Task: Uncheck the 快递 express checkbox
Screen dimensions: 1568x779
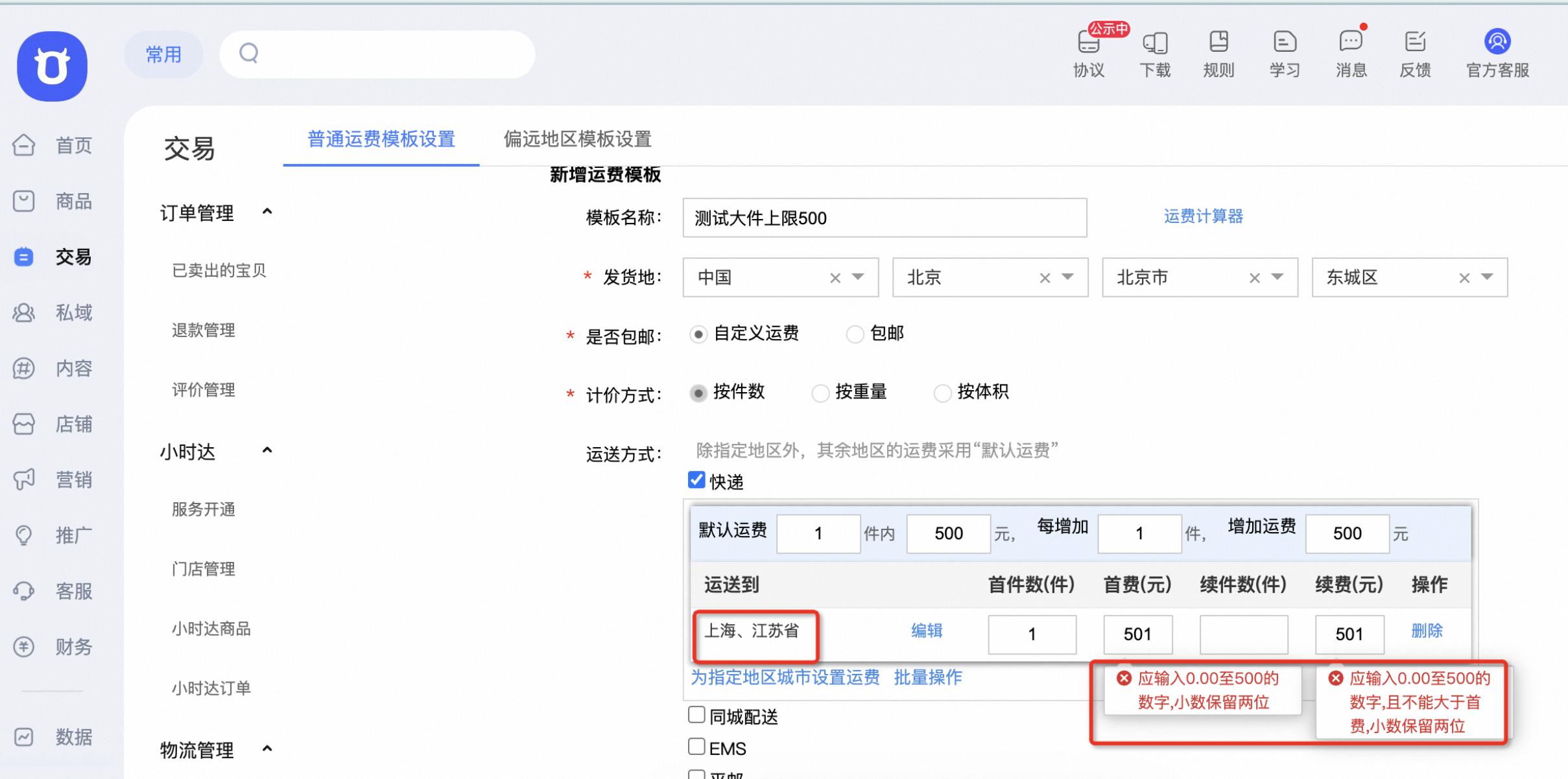Action: pos(696,480)
